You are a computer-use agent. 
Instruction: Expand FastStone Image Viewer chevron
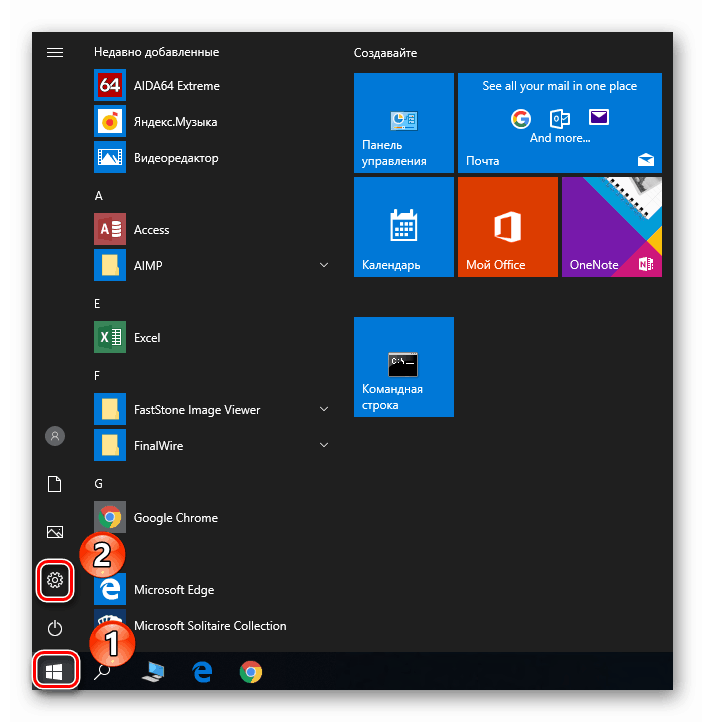[324, 409]
